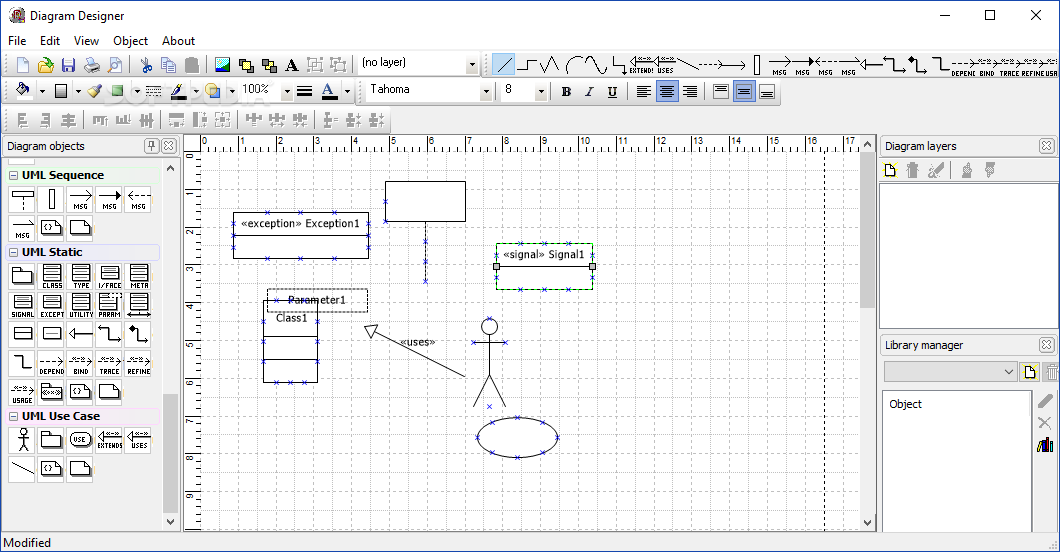Set vertical text alignment to top
1060x552 pixels.
pyautogui.click(x=721, y=91)
